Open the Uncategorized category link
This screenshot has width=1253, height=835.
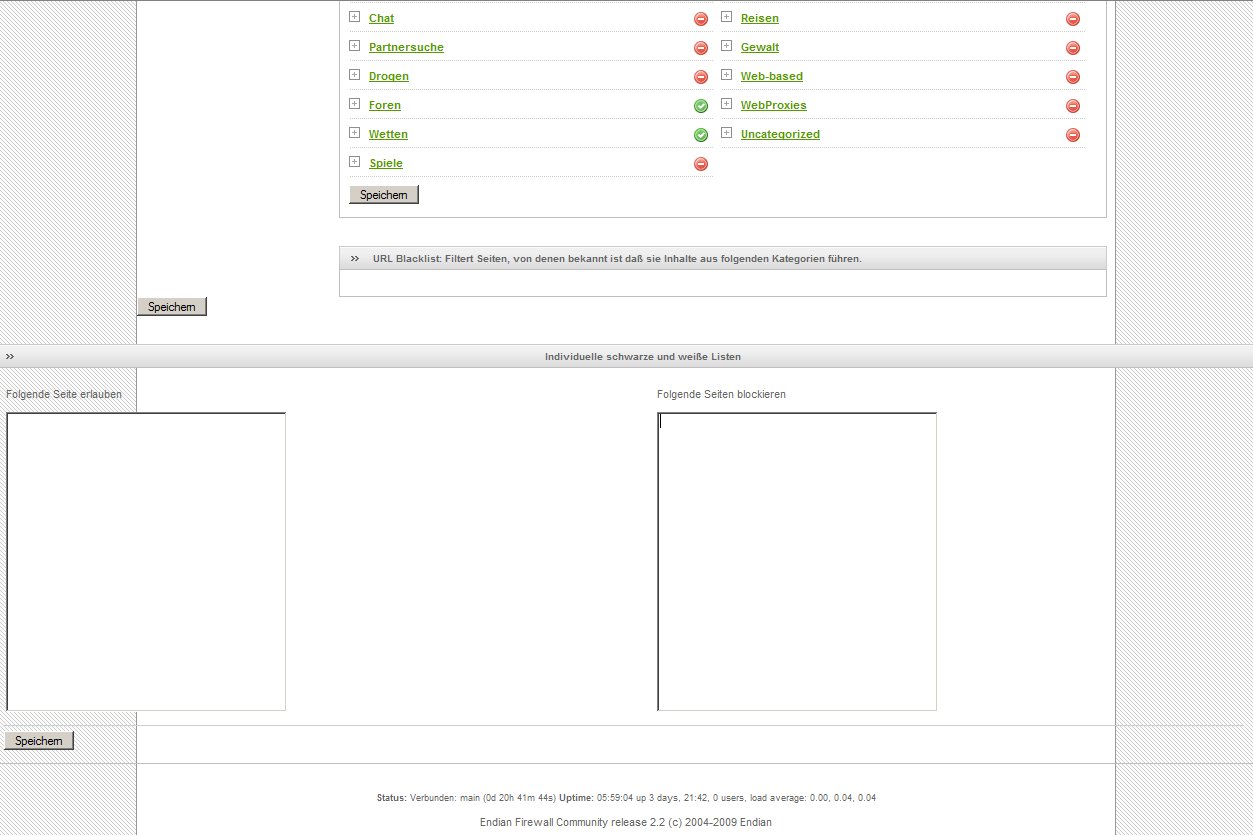click(x=780, y=135)
